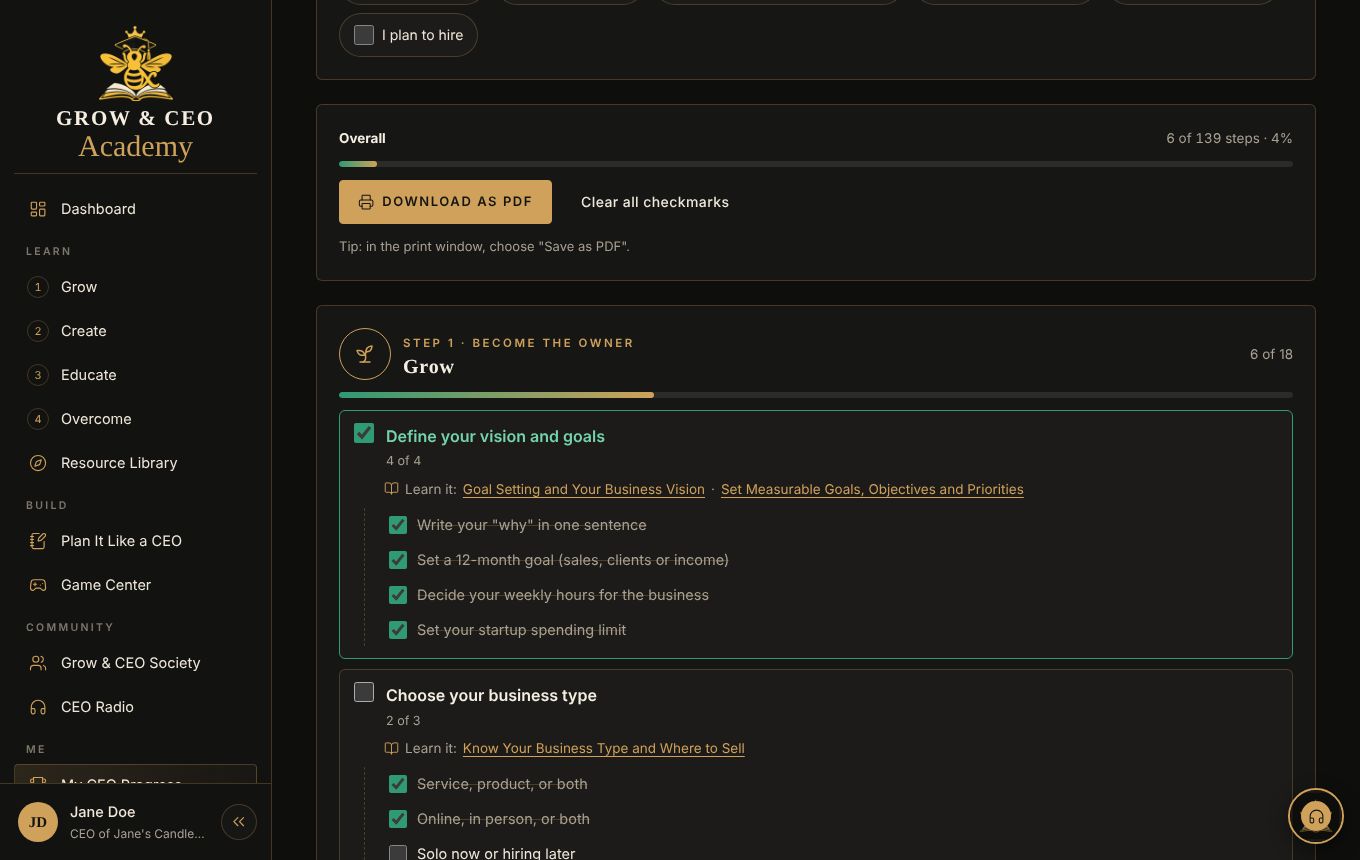
Task: Click the Game Center controller icon
Action: click(x=38, y=585)
